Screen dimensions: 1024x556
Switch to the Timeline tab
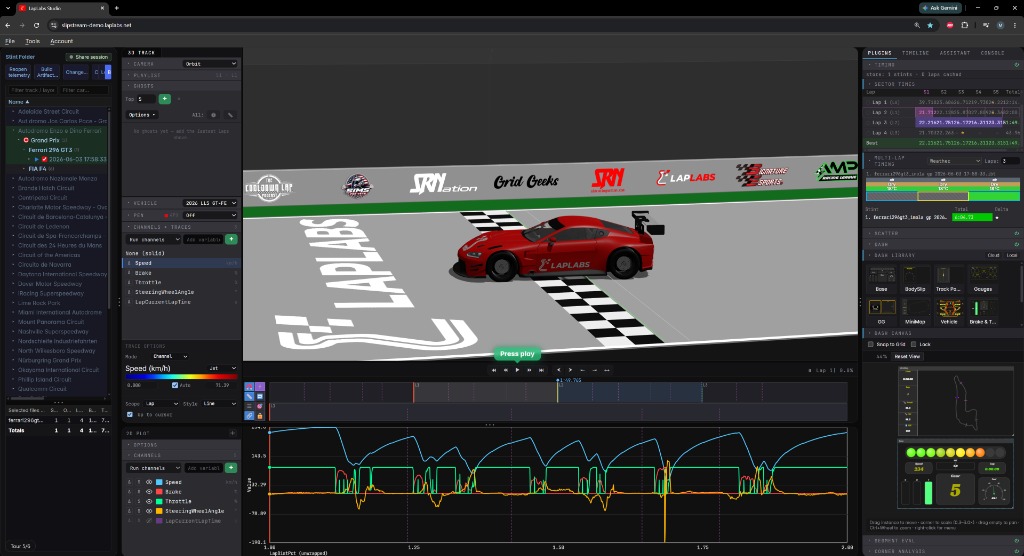[915, 53]
